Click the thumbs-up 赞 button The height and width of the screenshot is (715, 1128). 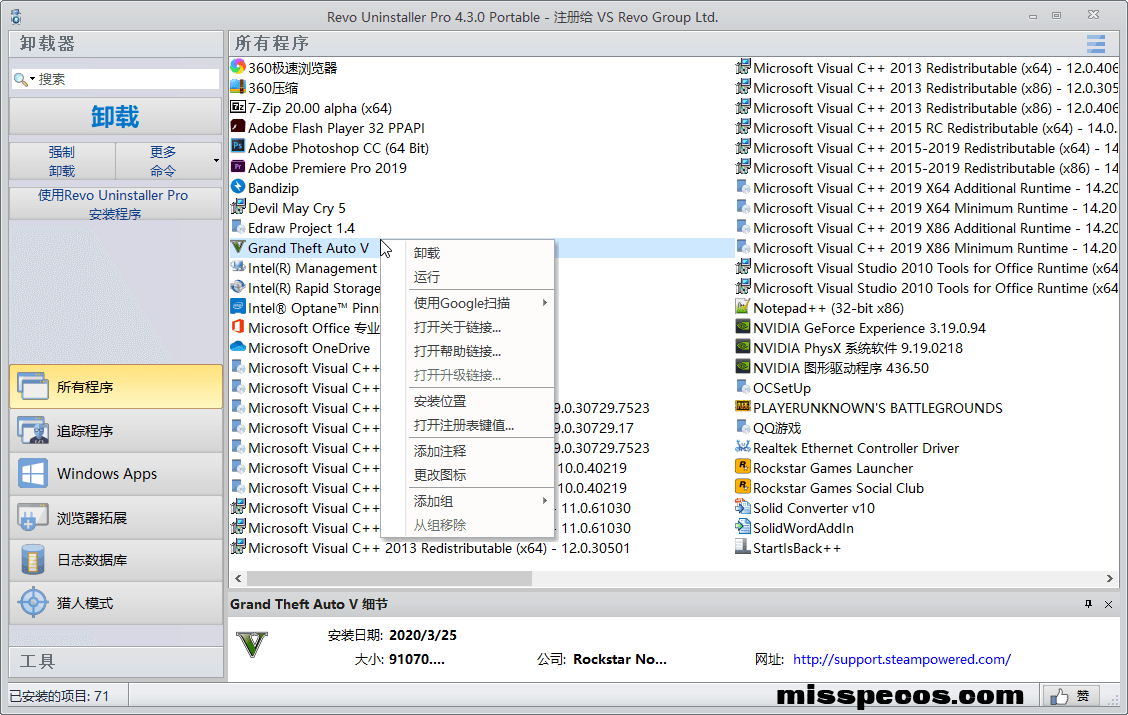(1071, 696)
